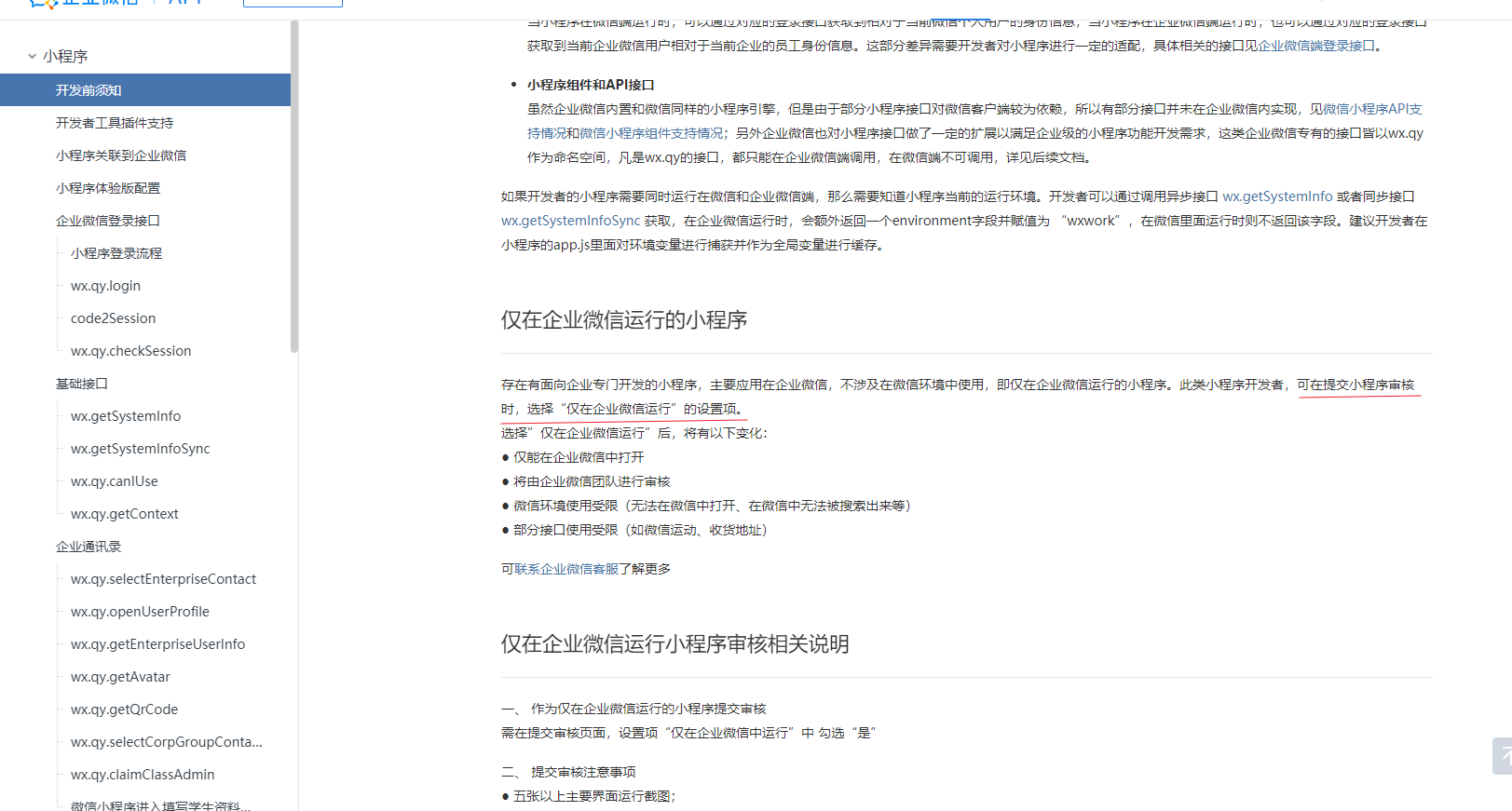Click bullet text 将由企业微信团队进行审核
The width and height of the screenshot is (1512, 811).
point(592,481)
